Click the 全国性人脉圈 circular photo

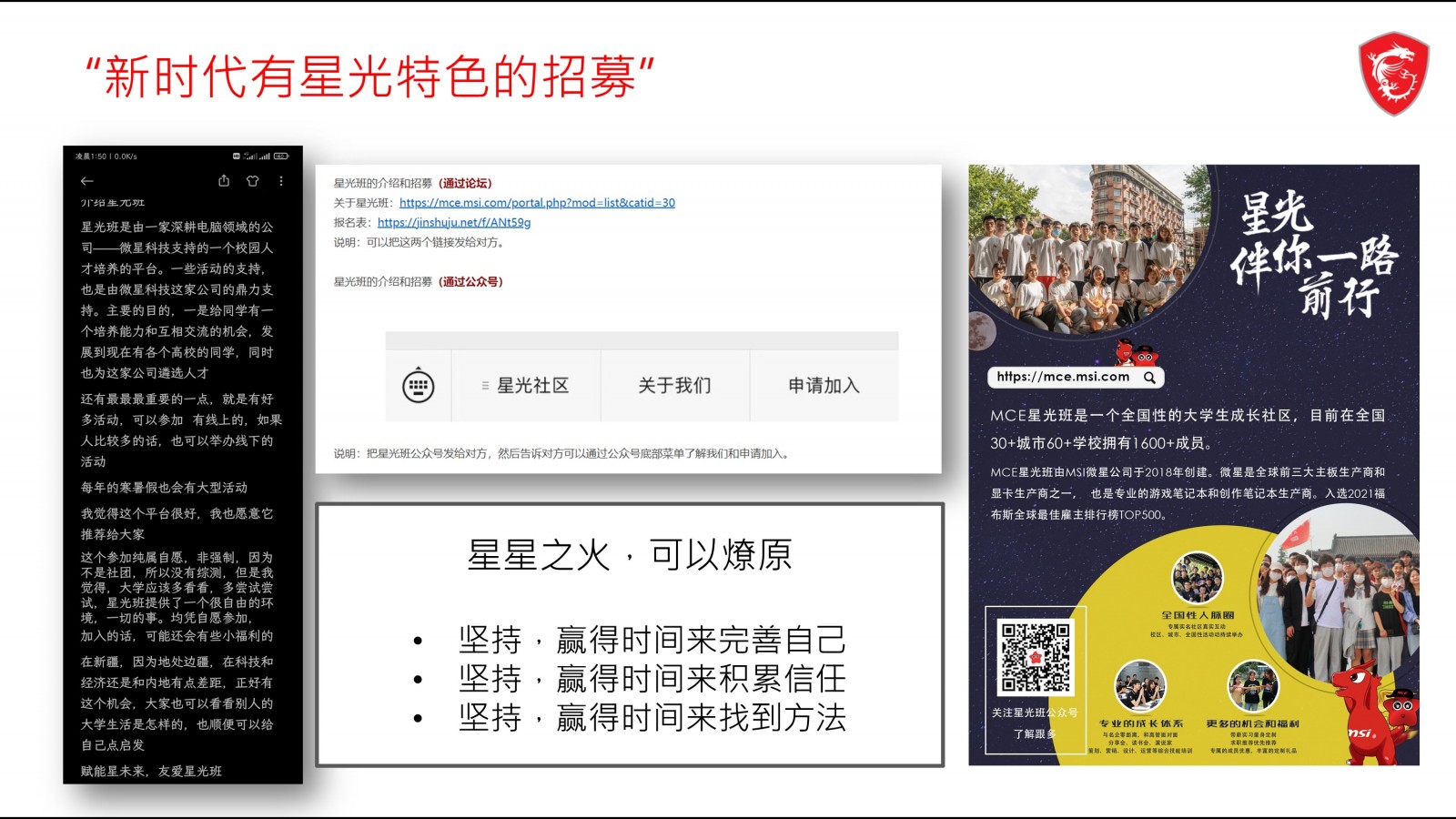[x=1198, y=579]
